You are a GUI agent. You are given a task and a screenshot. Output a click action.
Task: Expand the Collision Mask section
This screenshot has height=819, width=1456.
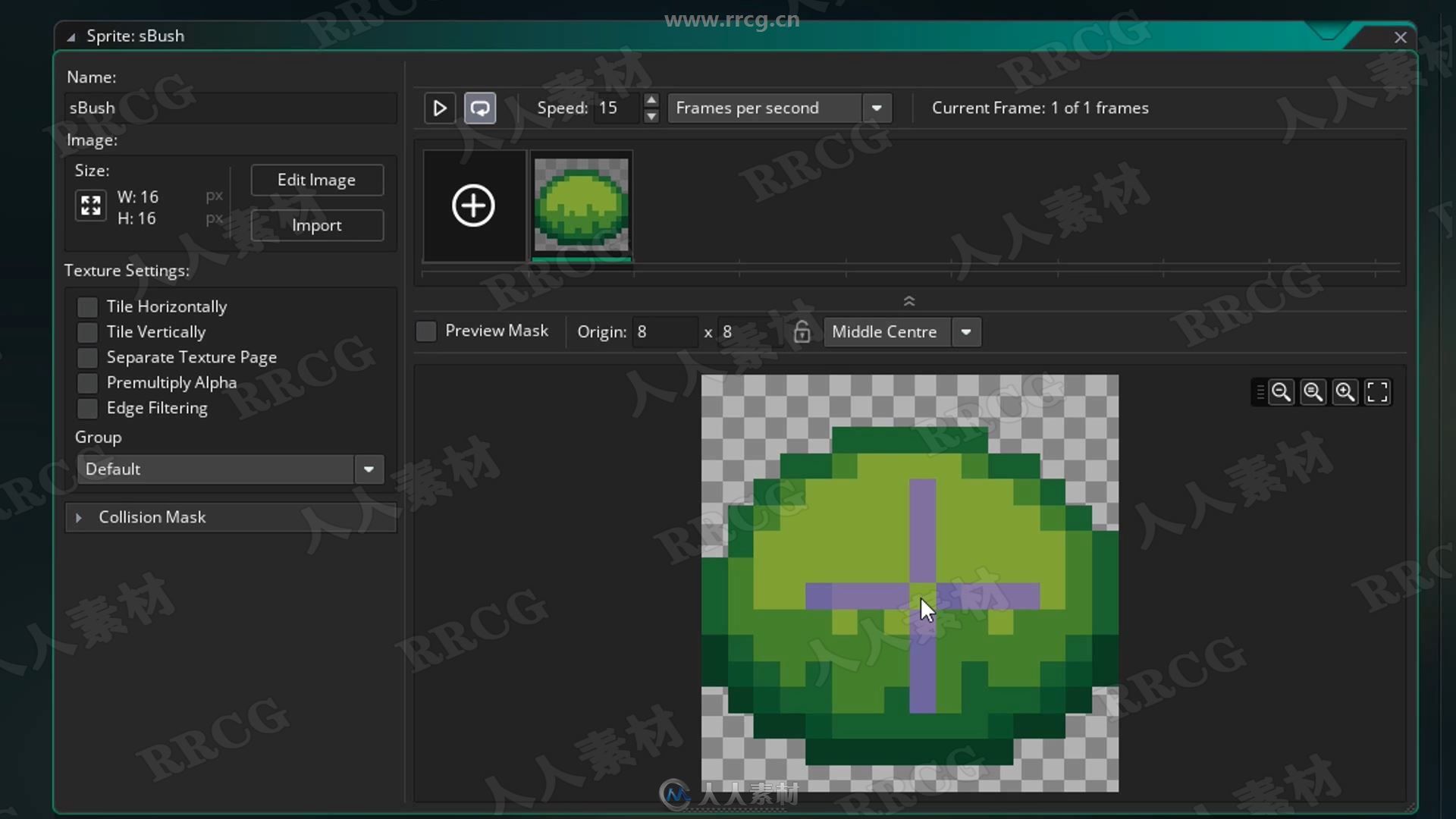[80, 517]
